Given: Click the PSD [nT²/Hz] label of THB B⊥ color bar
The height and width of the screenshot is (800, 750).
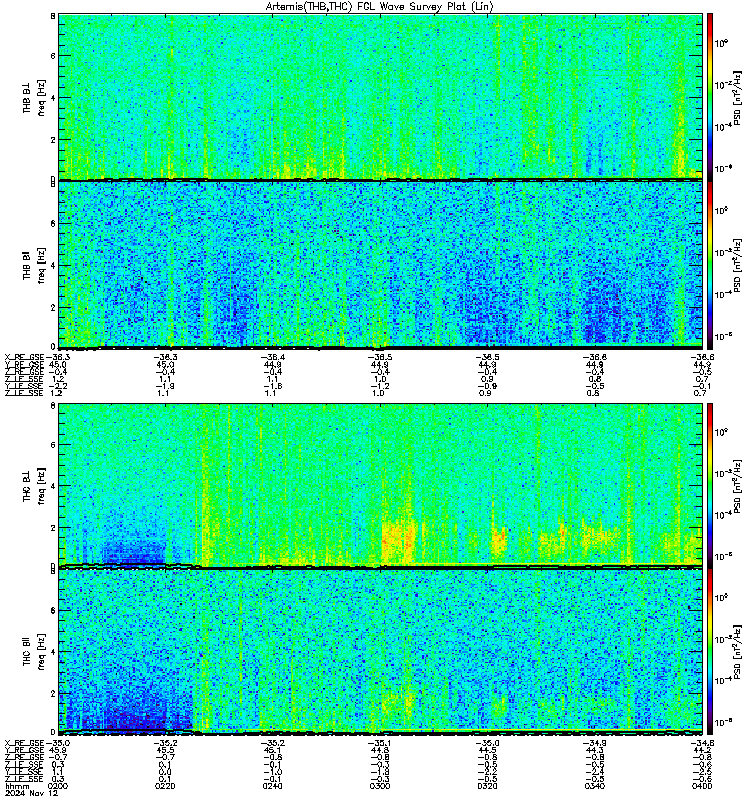Looking at the screenshot, I should pyautogui.click(x=738, y=97).
